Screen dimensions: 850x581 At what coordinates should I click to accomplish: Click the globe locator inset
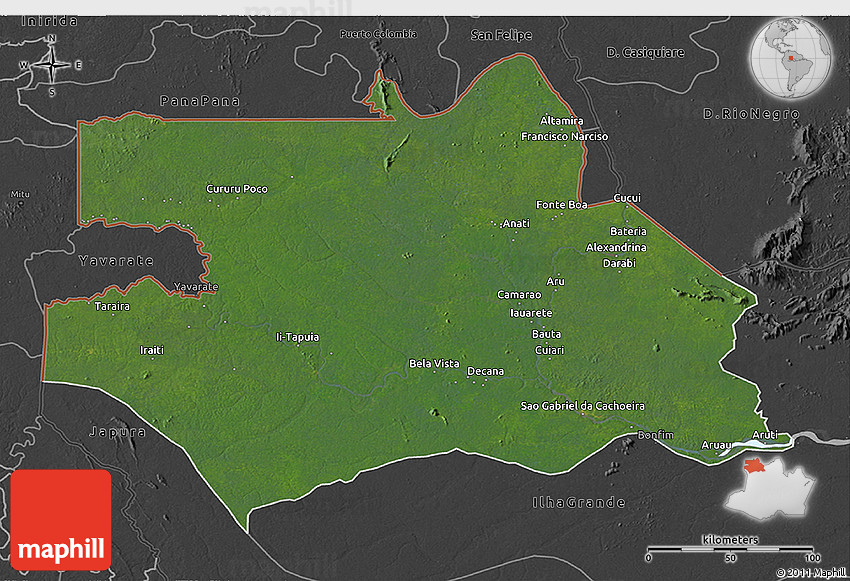point(794,52)
